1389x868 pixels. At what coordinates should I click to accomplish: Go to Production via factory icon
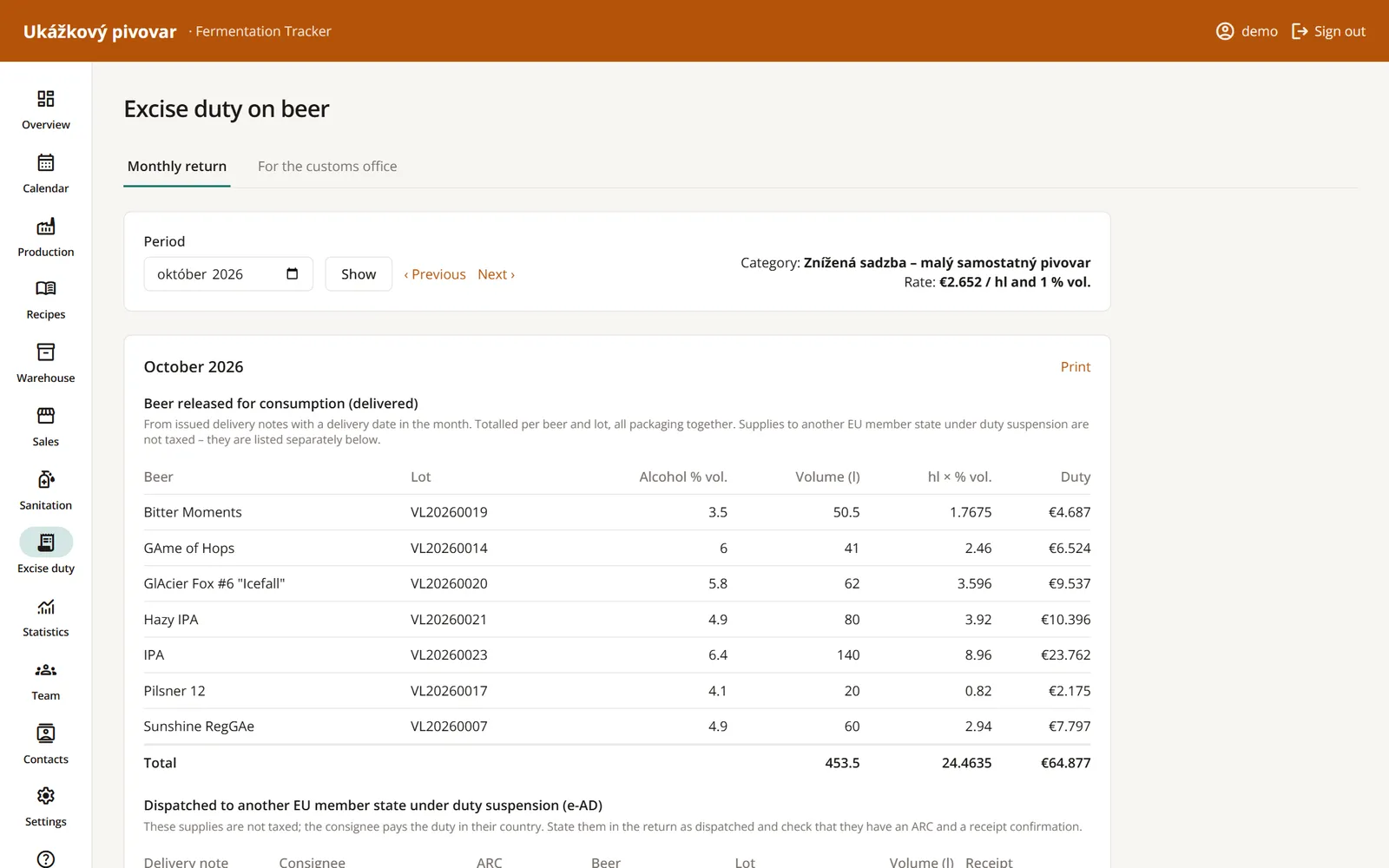[x=46, y=227]
